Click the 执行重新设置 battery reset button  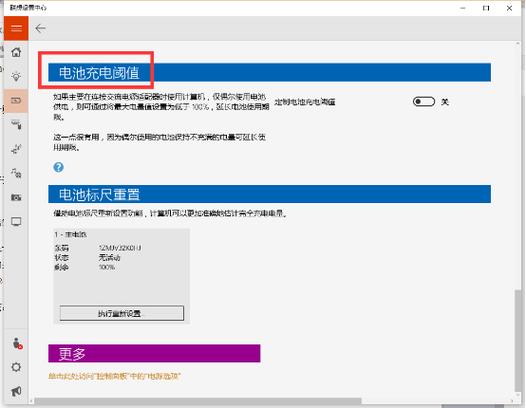(x=122, y=313)
